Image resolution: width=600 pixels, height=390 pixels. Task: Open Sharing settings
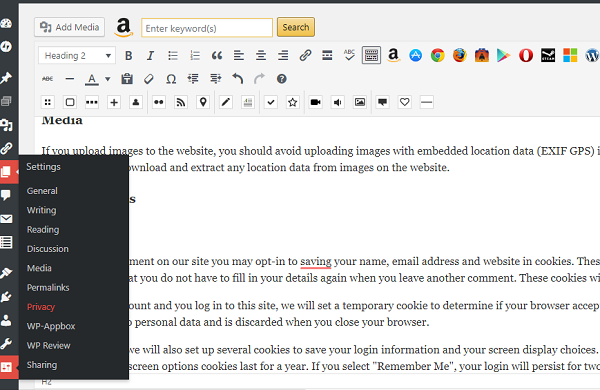click(x=42, y=365)
